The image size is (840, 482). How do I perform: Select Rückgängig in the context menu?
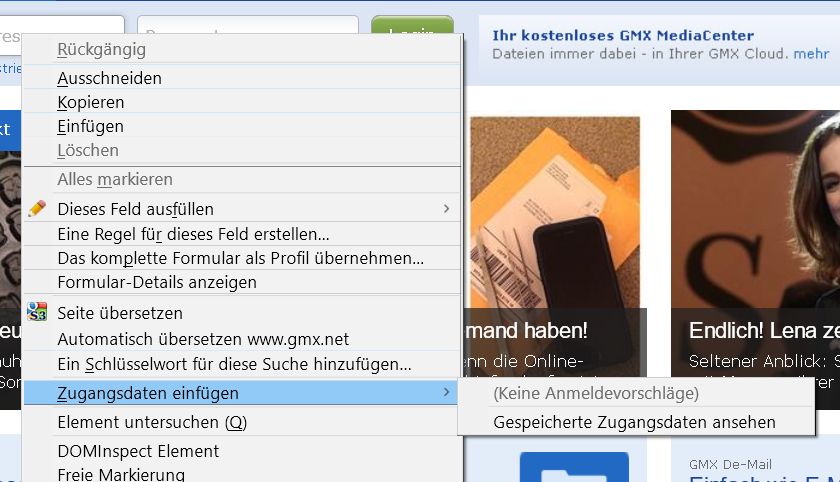point(242,49)
